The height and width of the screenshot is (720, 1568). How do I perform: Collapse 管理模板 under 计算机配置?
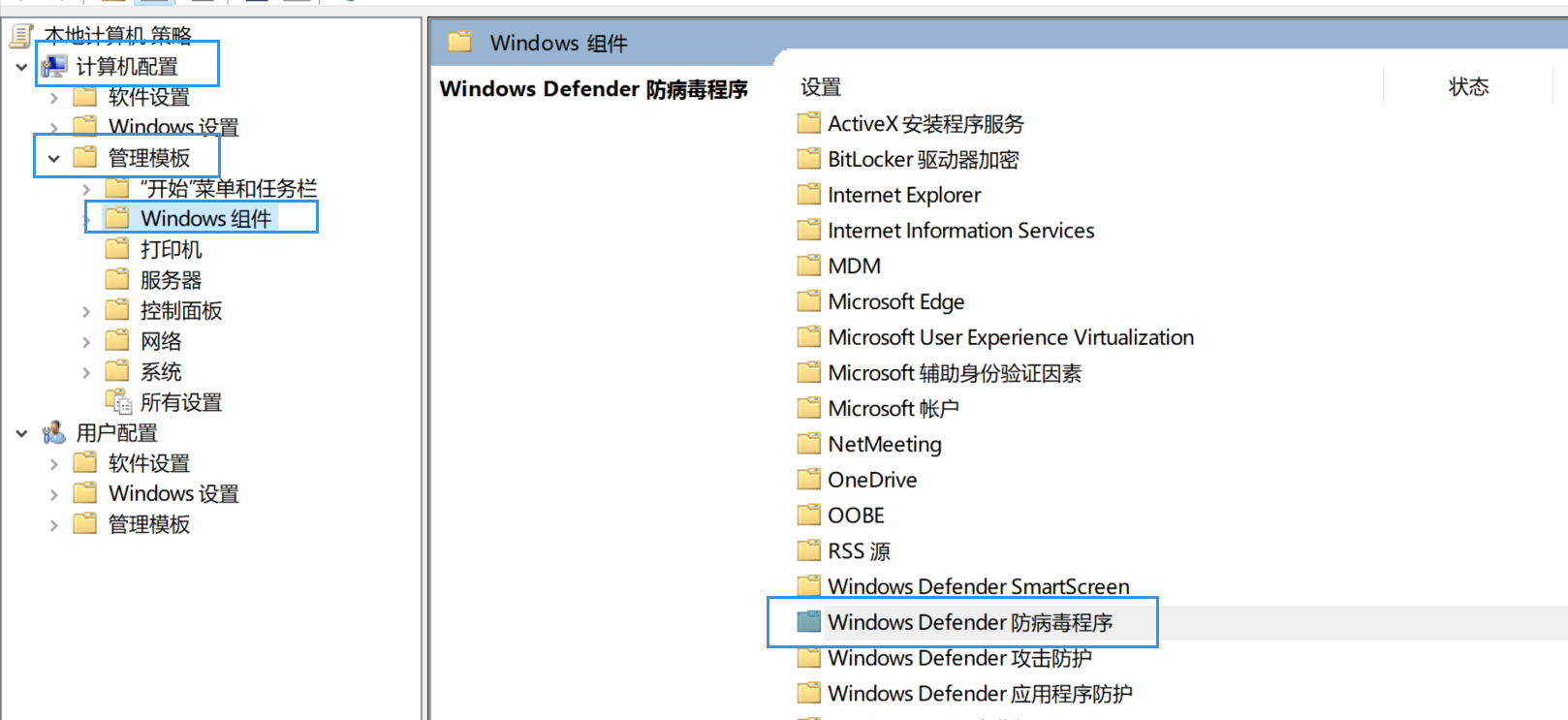[54, 158]
